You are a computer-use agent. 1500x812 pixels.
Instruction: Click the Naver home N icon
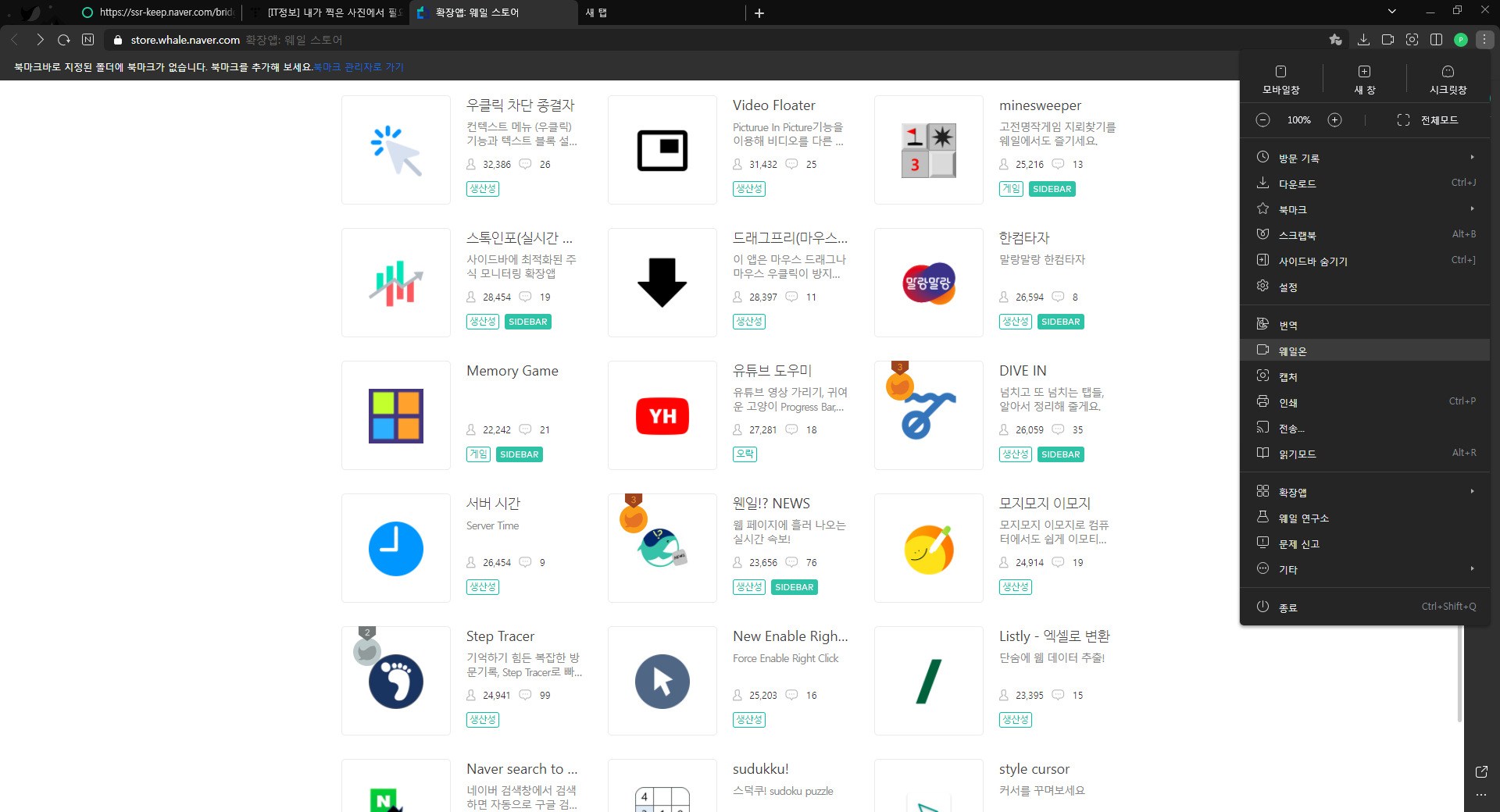point(88,40)
